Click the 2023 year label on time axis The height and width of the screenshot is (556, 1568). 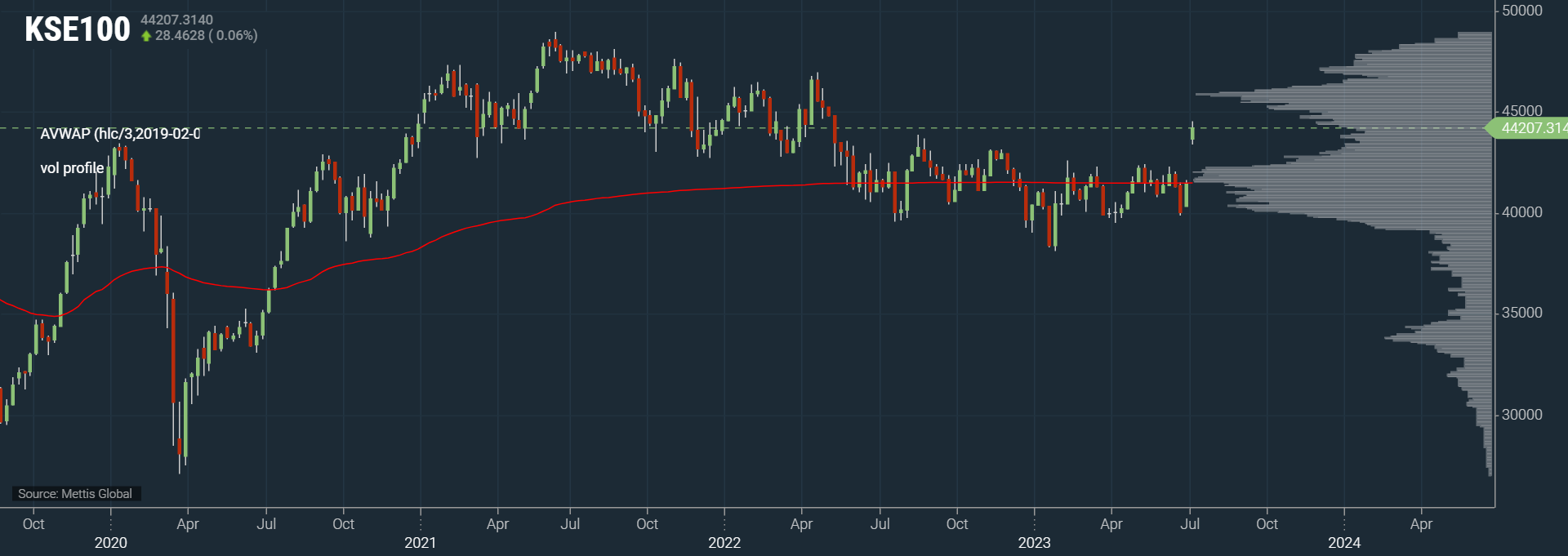click(1034, 543)
